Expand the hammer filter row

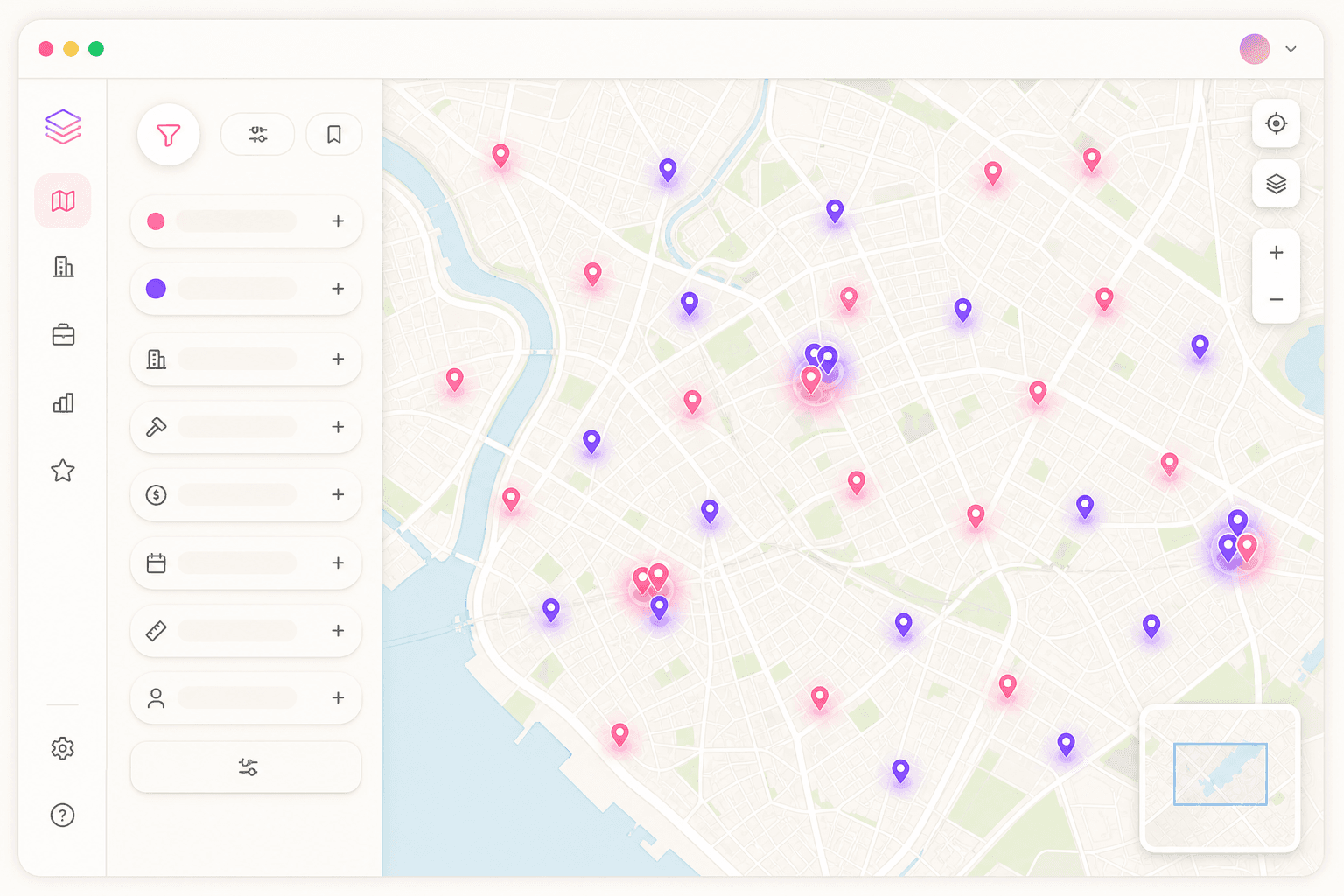pyautogui.click(x=338, y=427)
